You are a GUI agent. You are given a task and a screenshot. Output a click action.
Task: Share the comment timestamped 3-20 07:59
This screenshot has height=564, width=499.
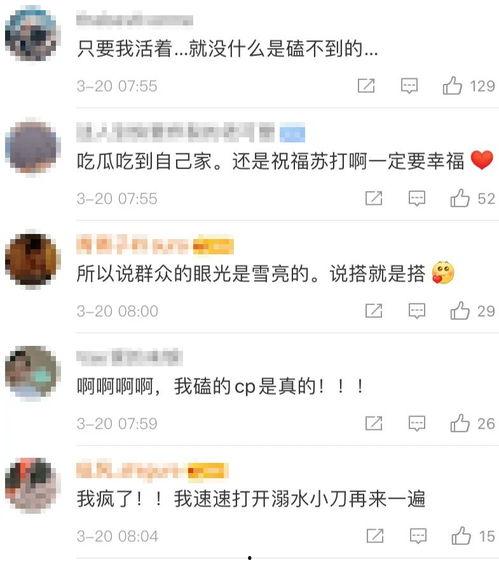point(374,423)
